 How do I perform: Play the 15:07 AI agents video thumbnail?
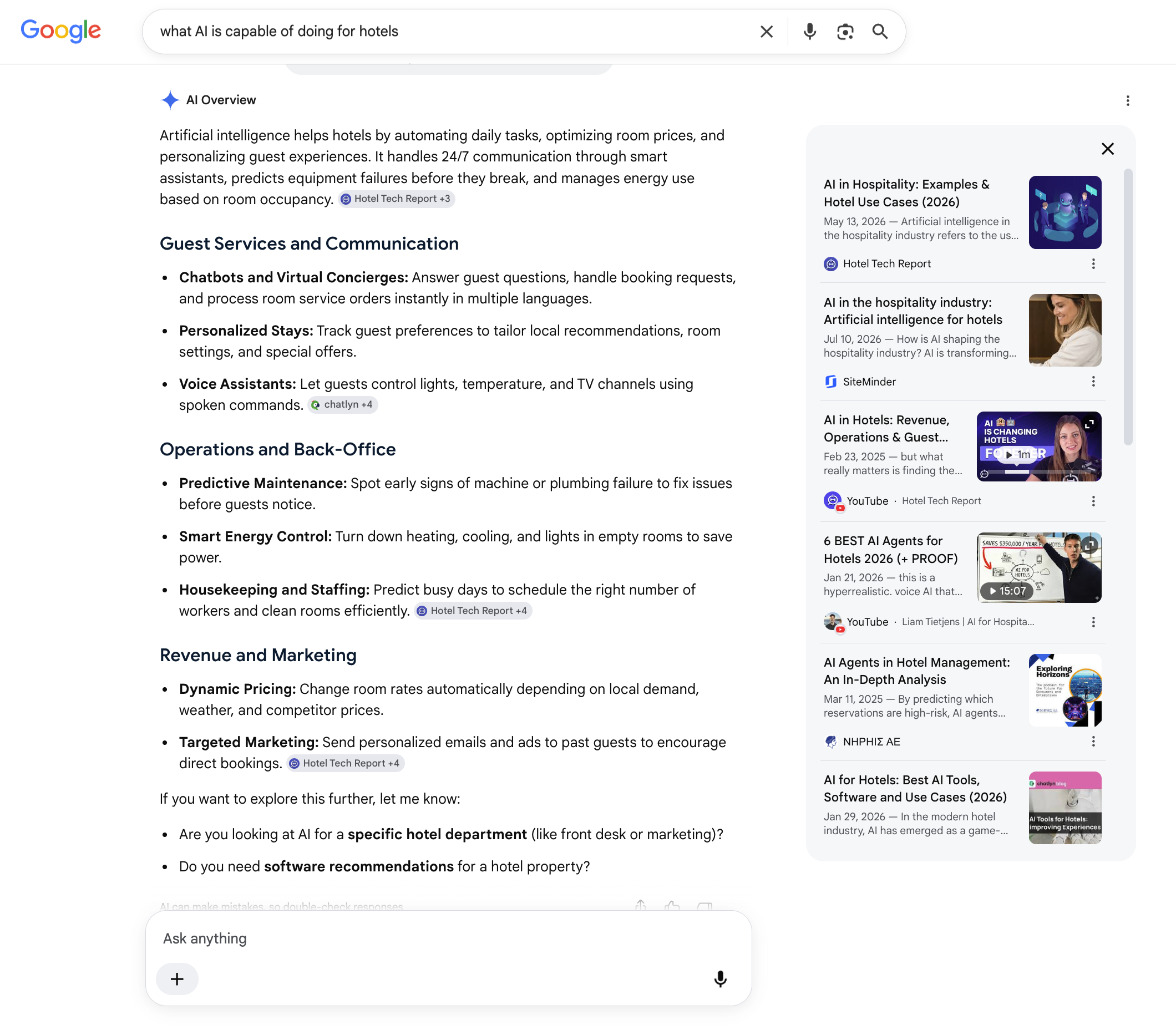click(1039, 567)
